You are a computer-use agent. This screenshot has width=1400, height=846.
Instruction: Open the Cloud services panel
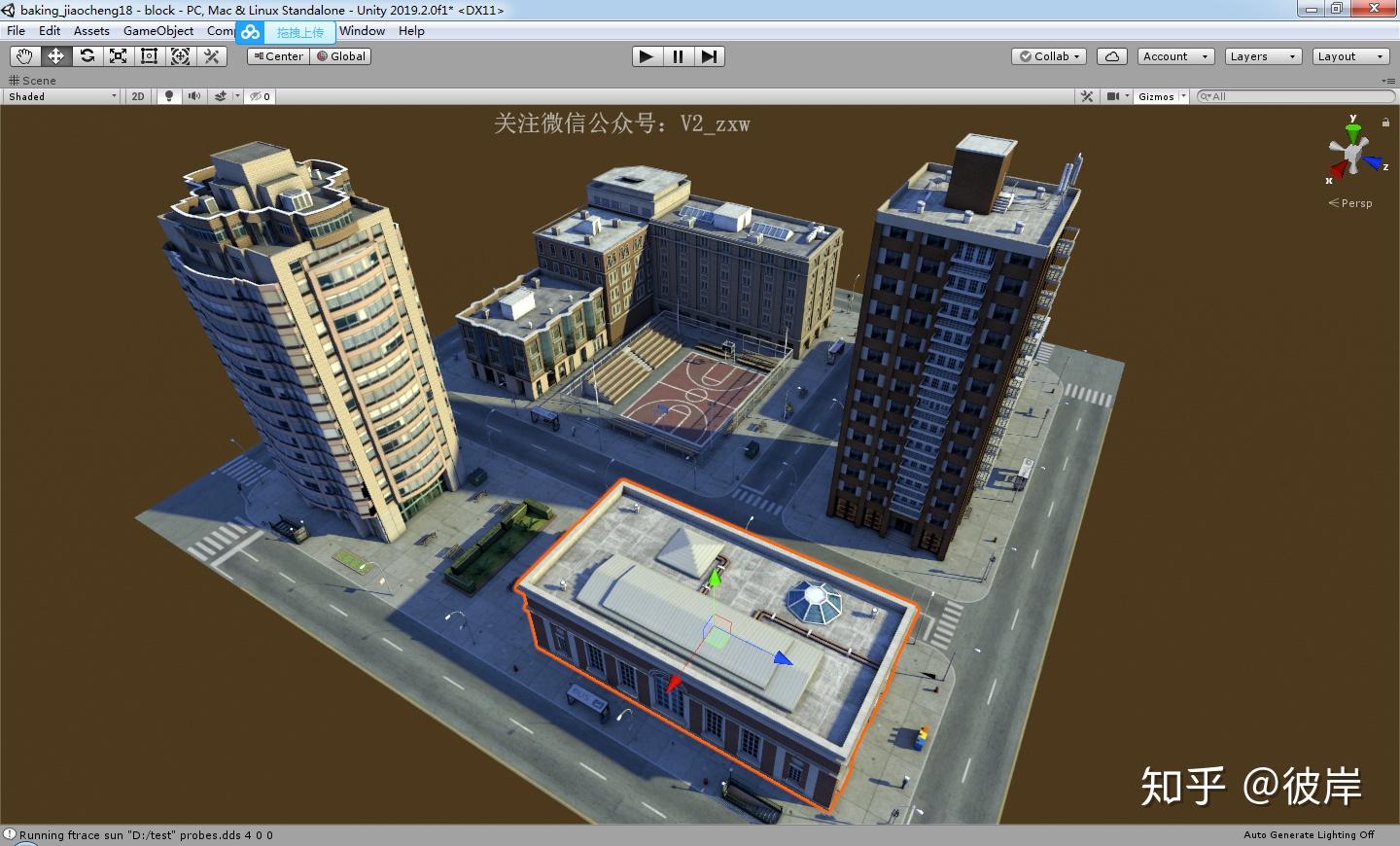1112,56
